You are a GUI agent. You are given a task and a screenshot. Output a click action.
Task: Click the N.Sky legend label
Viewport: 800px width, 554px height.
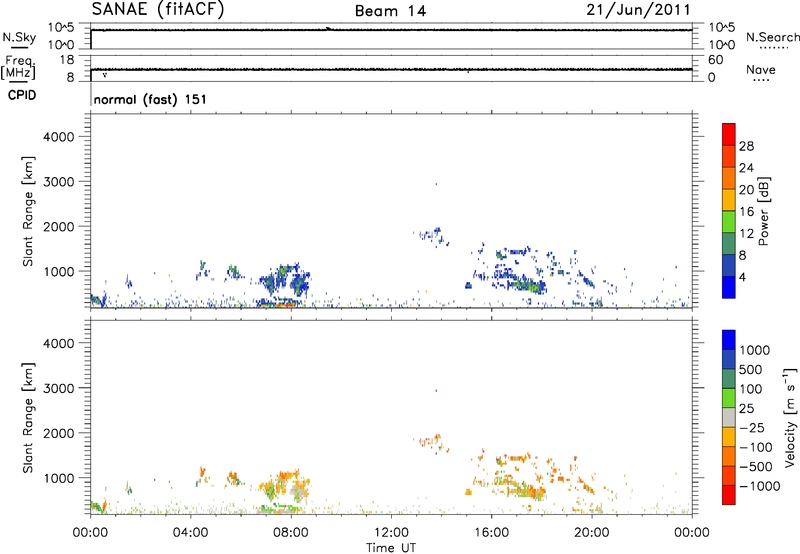pos(19,37)
